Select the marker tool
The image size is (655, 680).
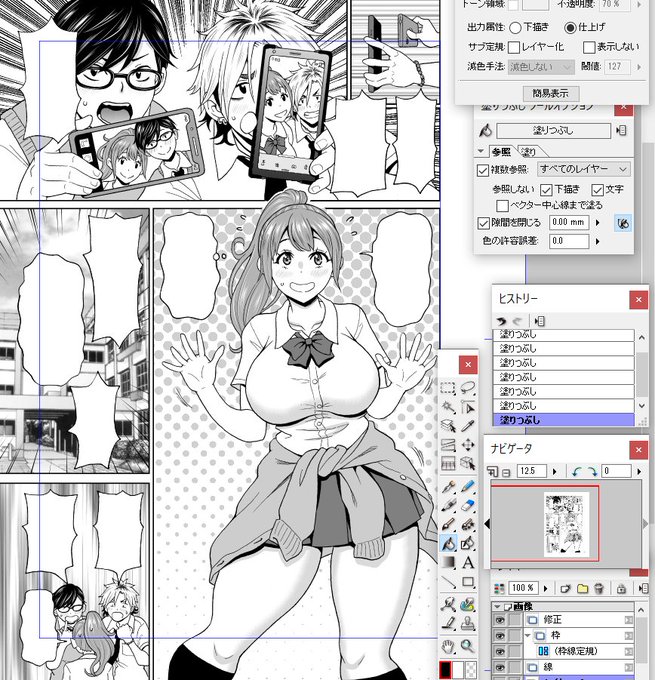448,506
